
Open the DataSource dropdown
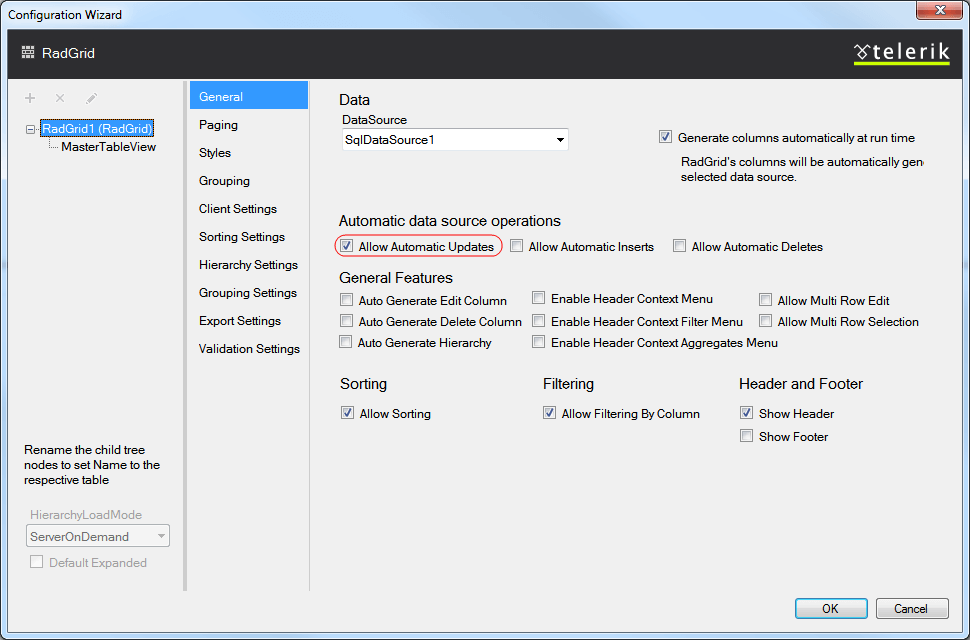click(559, 140)
